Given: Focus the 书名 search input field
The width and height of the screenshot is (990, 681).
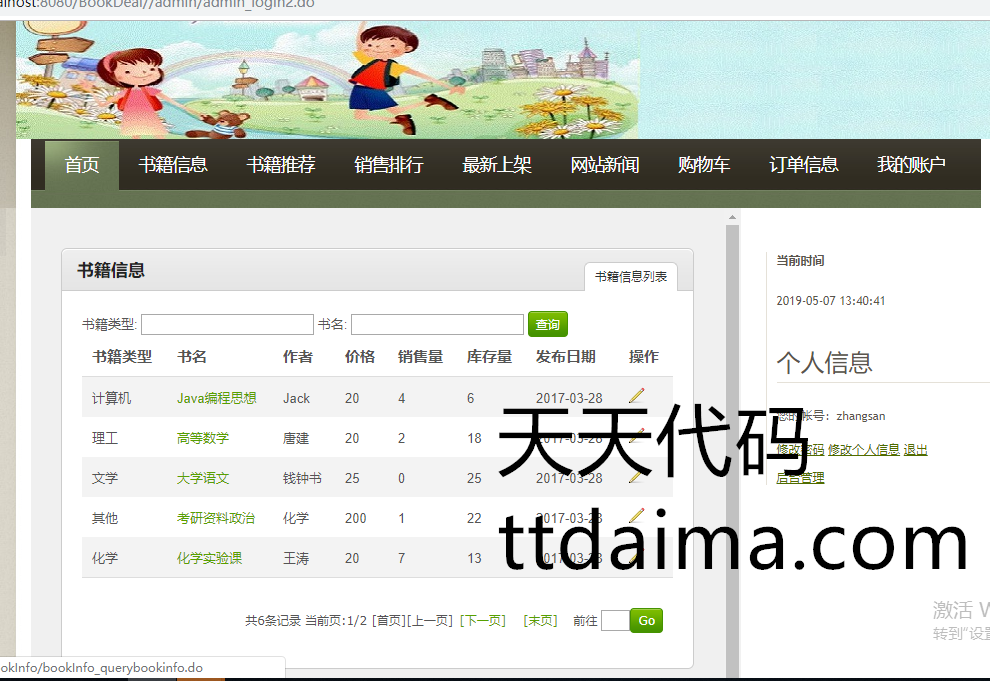Looking at the screenshot, I should 437,325.
